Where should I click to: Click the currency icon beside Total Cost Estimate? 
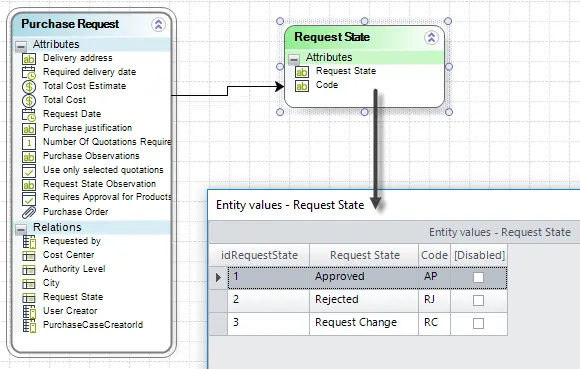click(x=29, y=87)
